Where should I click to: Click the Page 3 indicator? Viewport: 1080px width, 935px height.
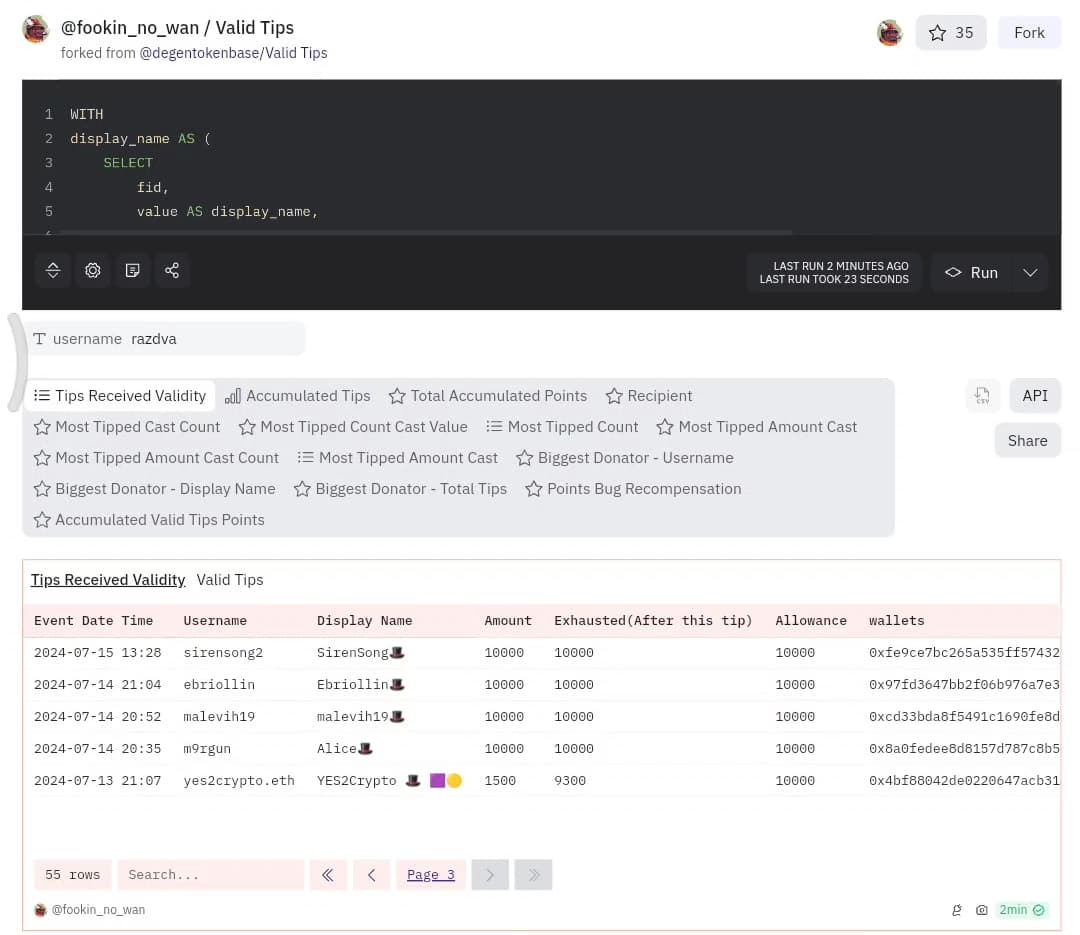[430, 875]
